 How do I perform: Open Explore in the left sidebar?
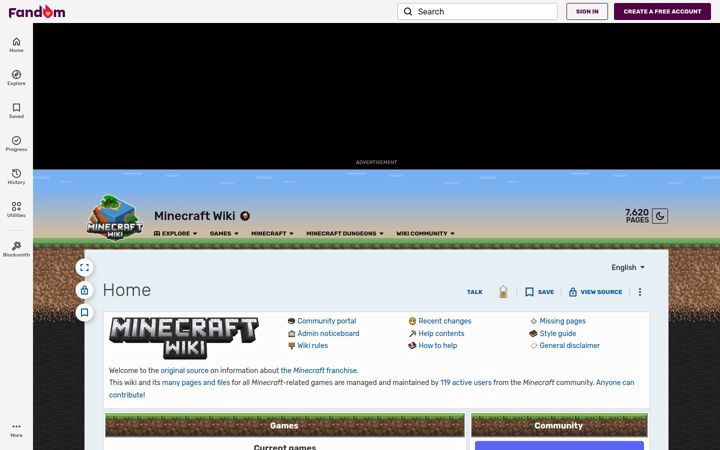pos(16,78)
